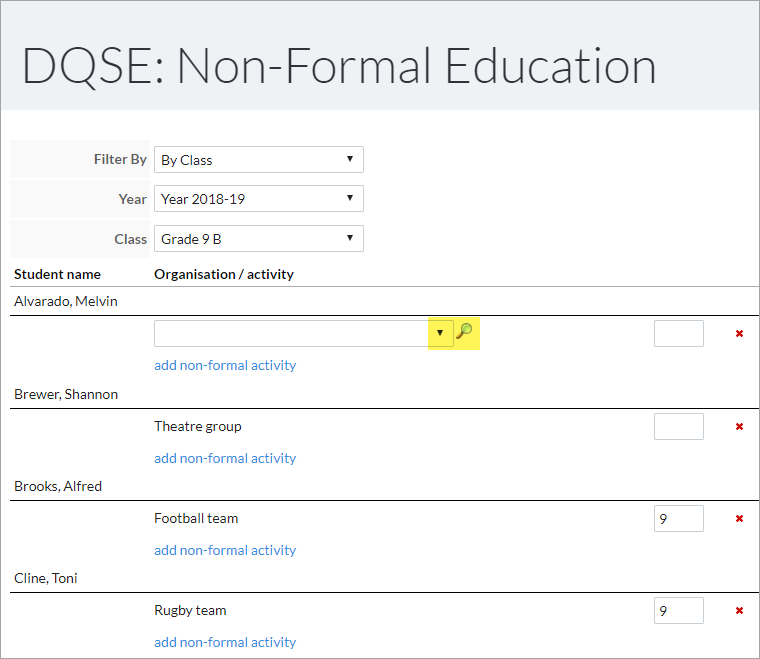Remove Rugby team activity with red X
Screen dimensions: 760x659
[739, 611]
